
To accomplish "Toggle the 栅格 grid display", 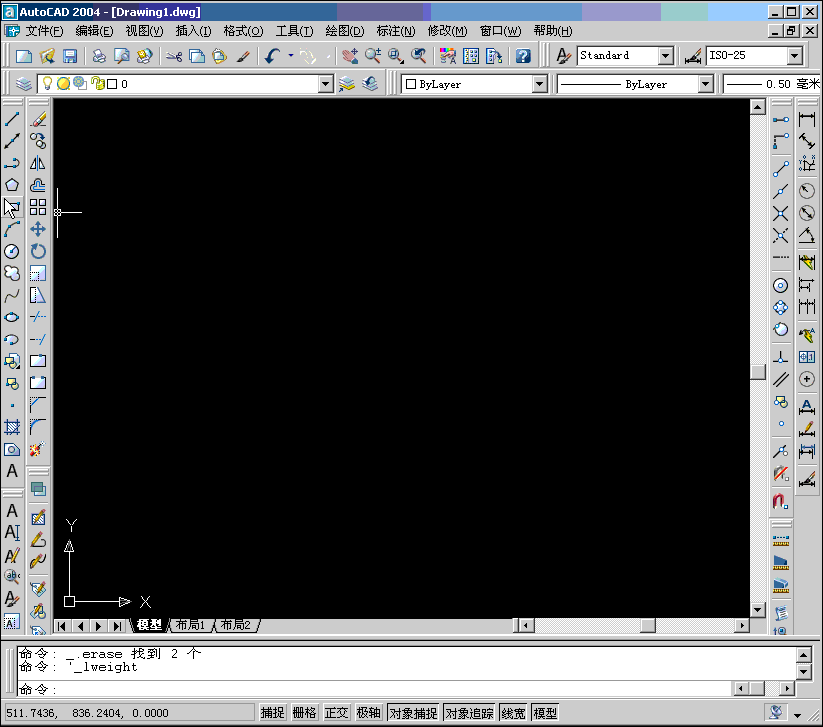I will click(304, 713).
